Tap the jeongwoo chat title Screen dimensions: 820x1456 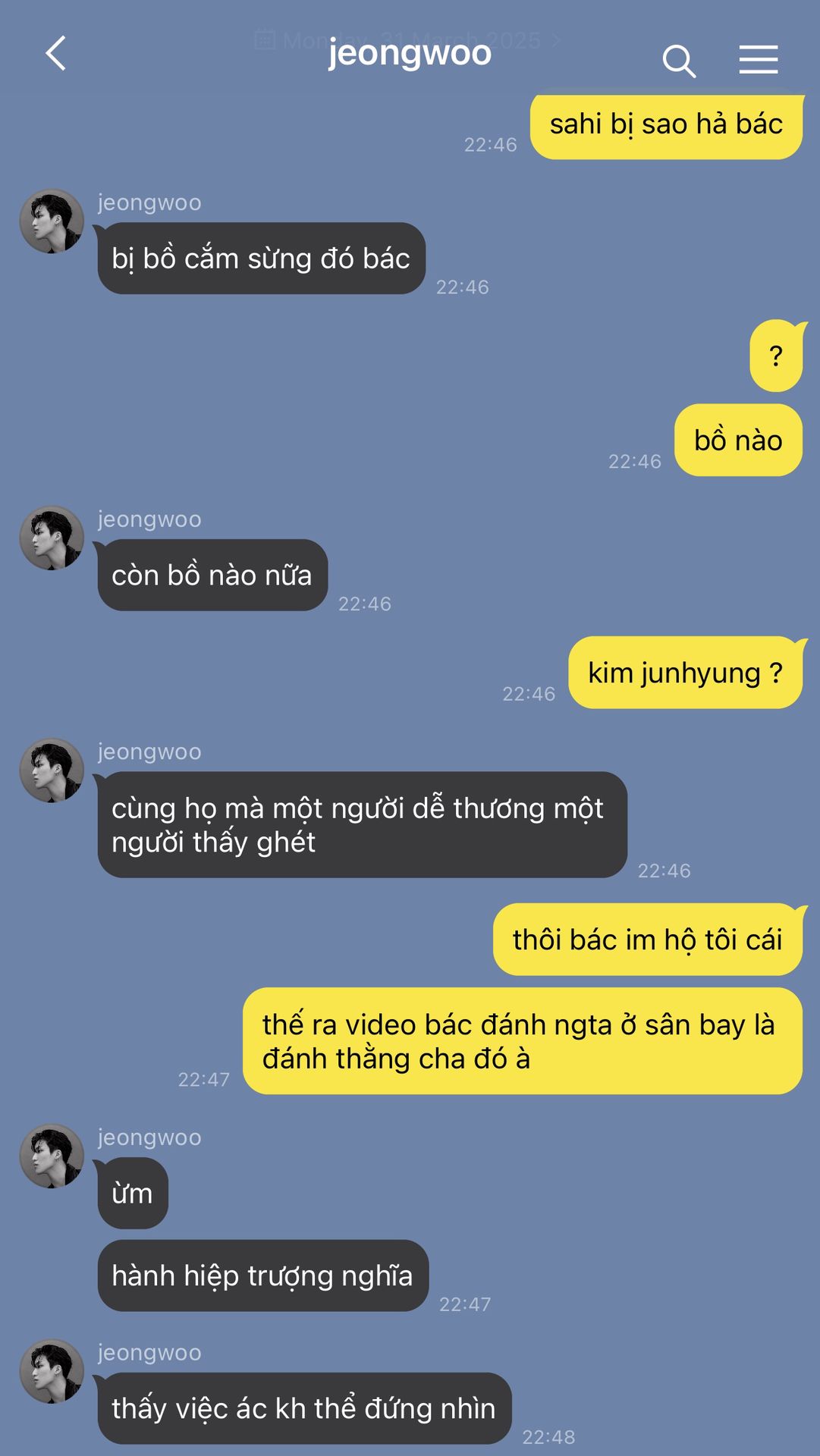(x=410, y=53)
